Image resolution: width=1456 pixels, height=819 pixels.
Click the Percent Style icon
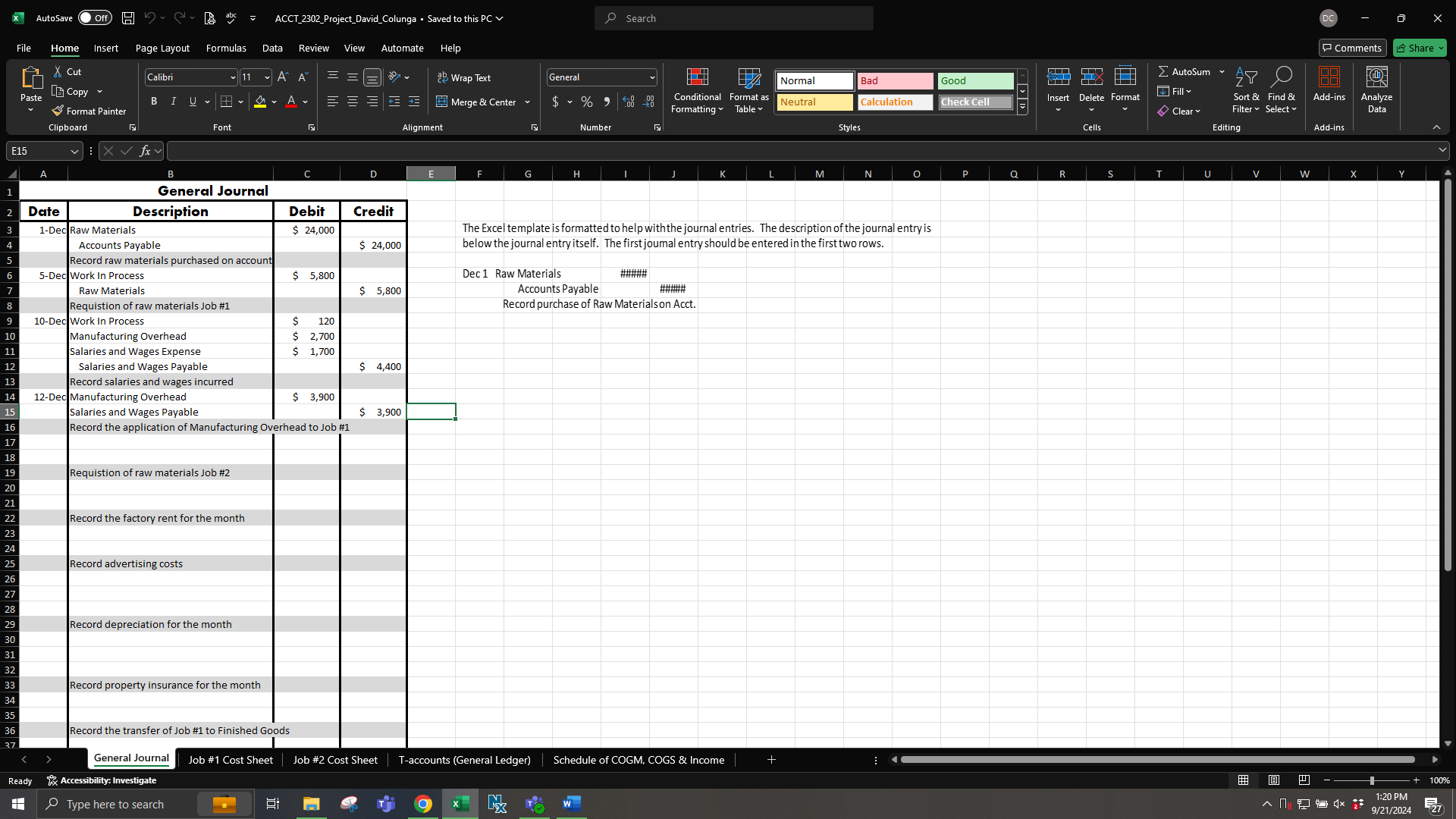pyautogui.click(x=587, y=102)
